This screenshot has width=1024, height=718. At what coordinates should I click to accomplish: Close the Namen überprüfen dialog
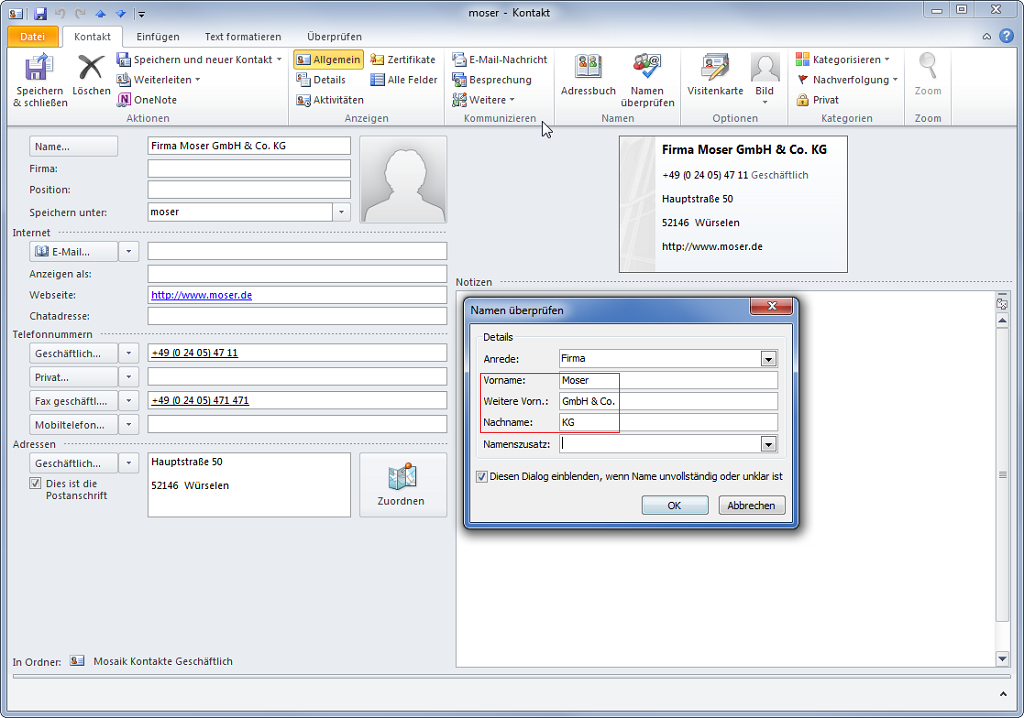point(771,306)
